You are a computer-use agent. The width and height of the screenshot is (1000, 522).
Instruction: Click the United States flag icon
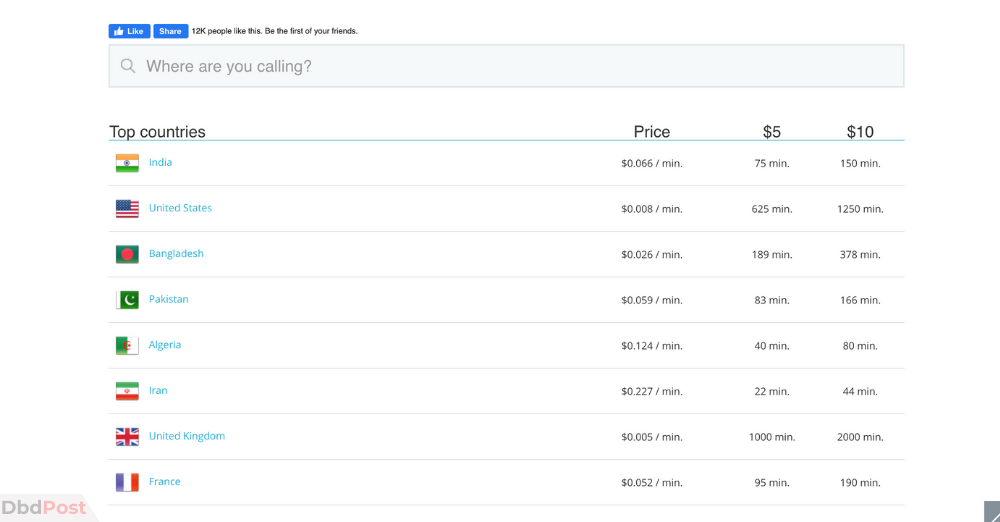(x=127, y=209)
